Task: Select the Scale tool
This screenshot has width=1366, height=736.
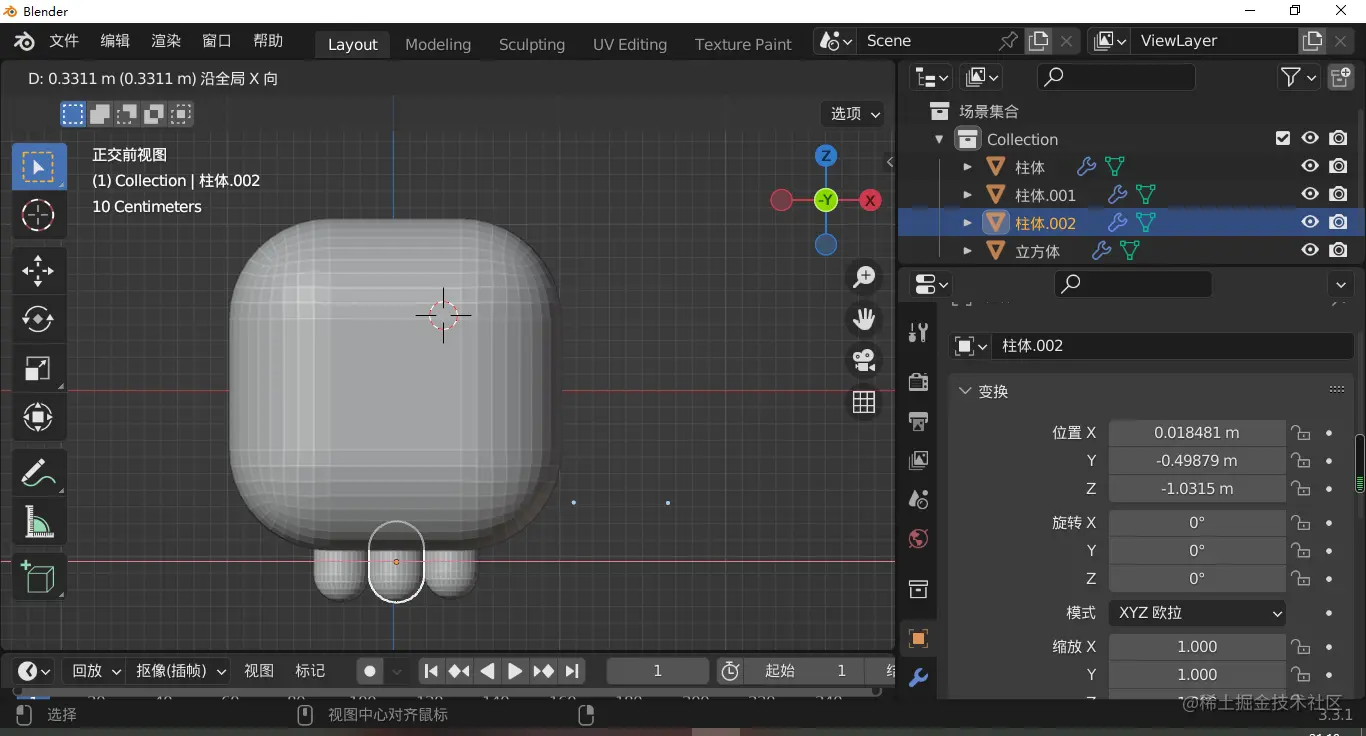Action: click(x=38, y=368)
